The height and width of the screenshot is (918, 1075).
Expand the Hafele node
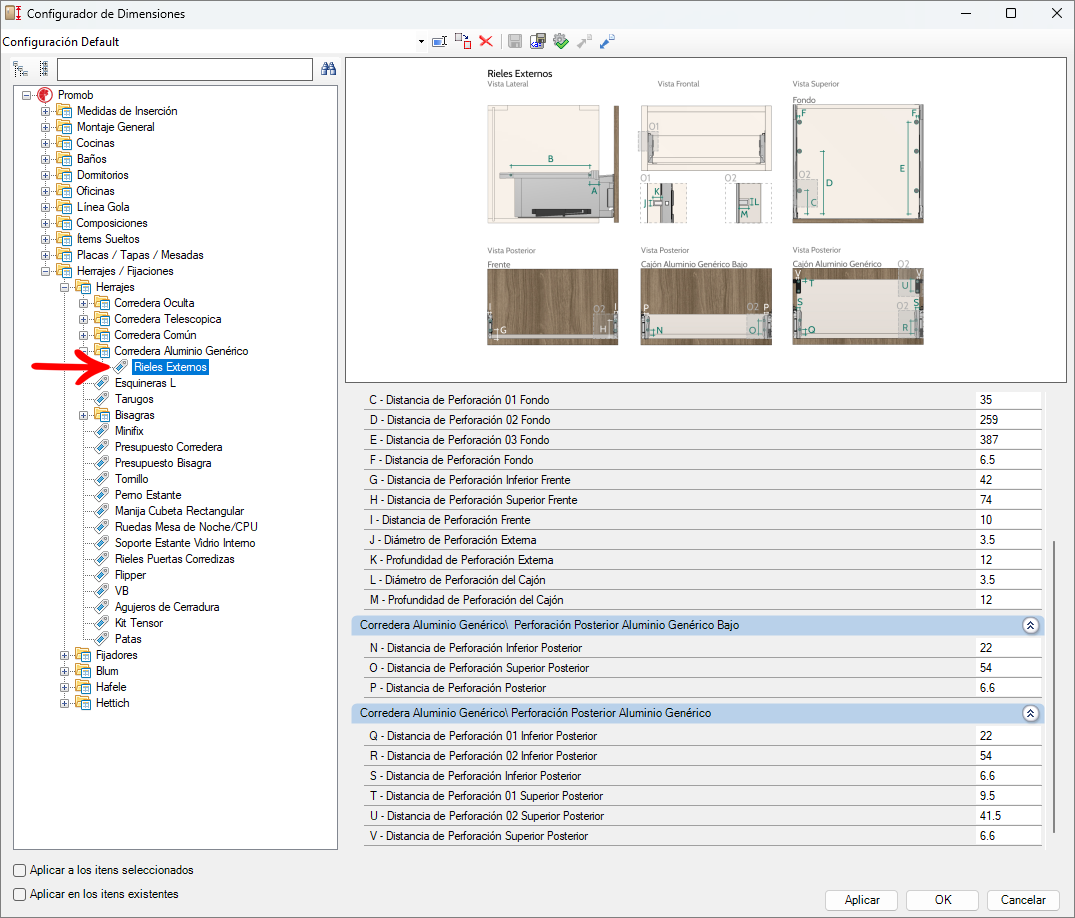(64, 687)
